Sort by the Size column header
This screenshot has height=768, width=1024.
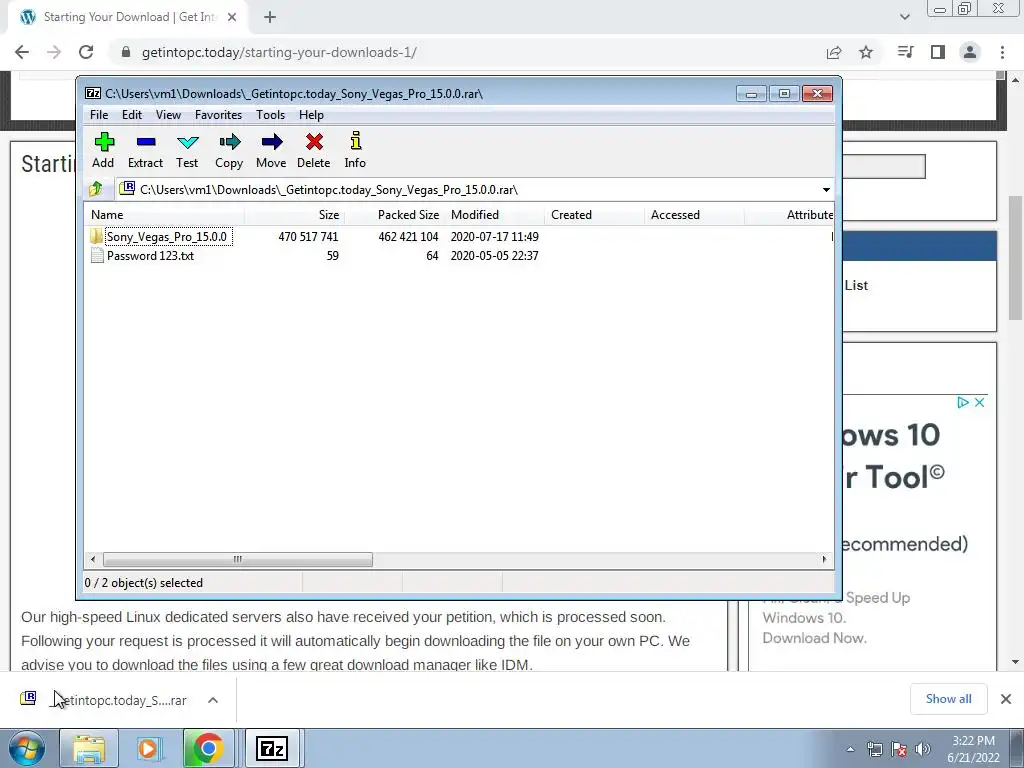(x=295, y=215)
